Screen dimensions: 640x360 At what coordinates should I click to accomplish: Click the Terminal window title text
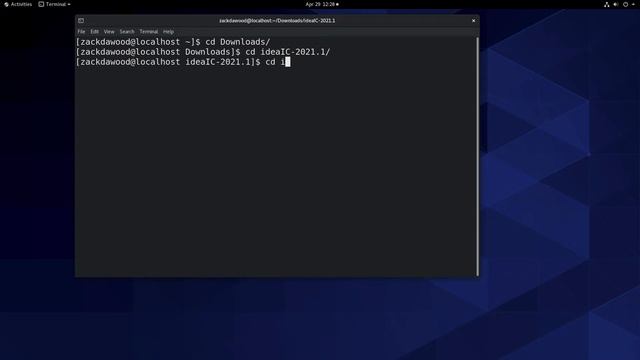tap(277, 20)
